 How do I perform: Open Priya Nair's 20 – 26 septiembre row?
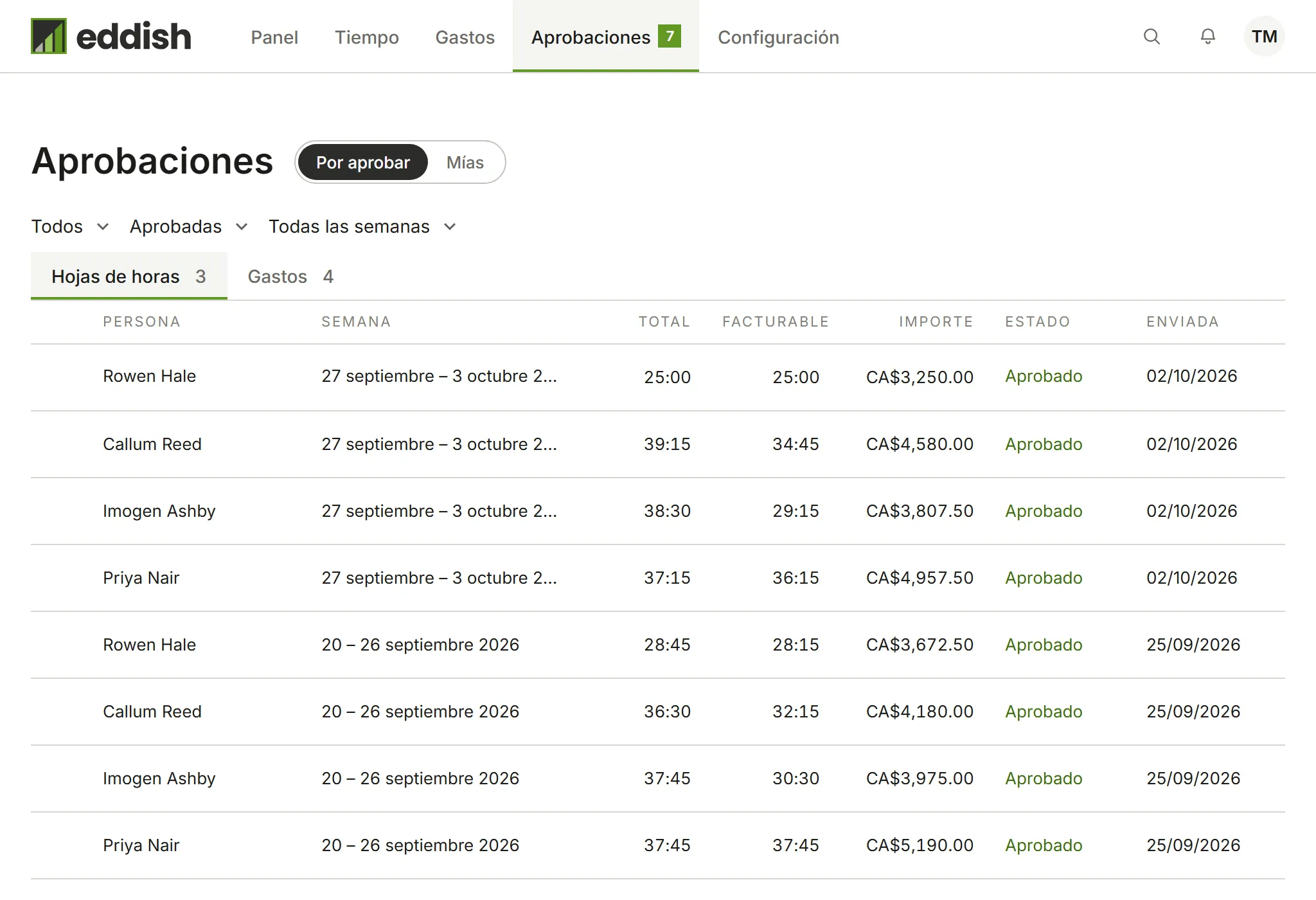pos(658,845)
